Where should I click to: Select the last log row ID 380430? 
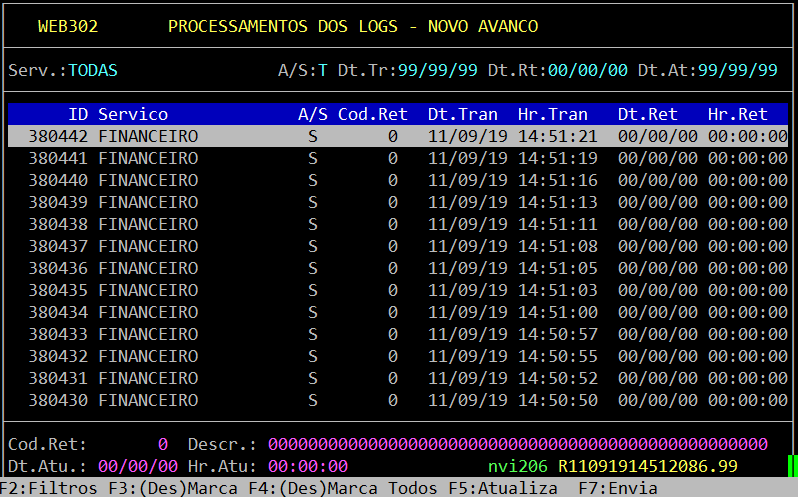(397, 400)
